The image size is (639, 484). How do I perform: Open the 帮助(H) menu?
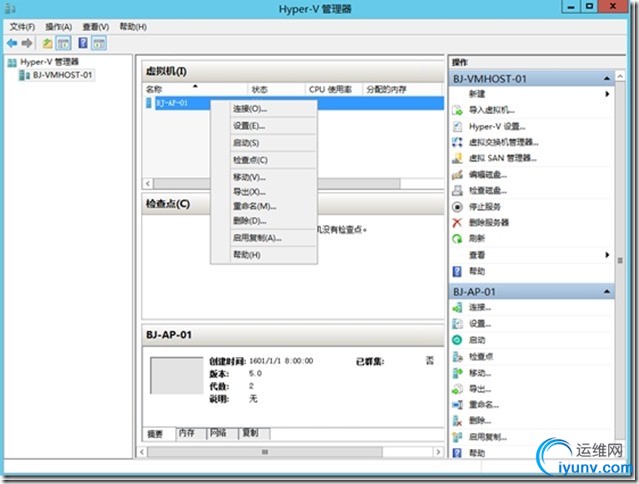(133, 27)
